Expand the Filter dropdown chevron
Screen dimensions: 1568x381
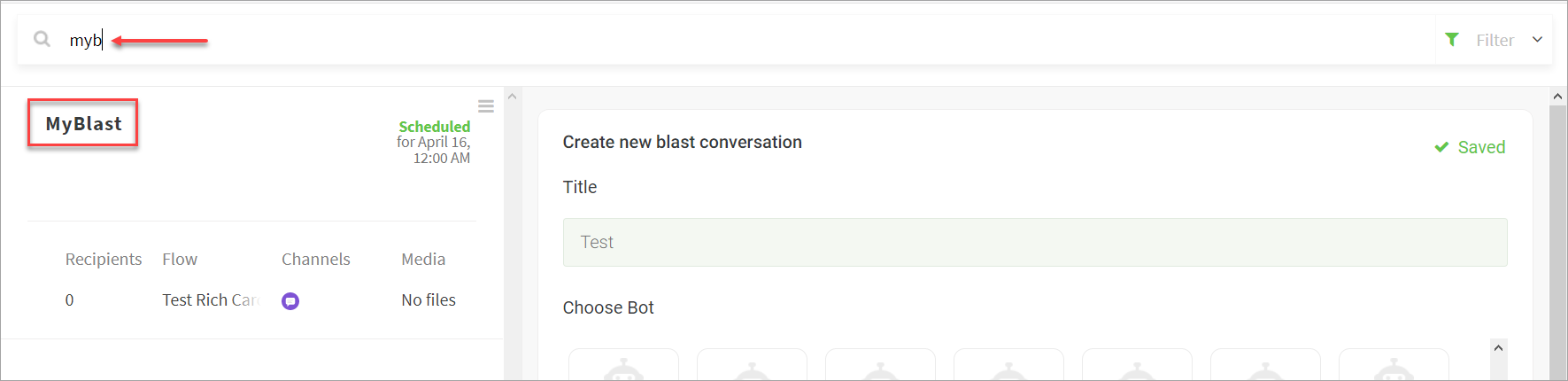pos(1537,39)
